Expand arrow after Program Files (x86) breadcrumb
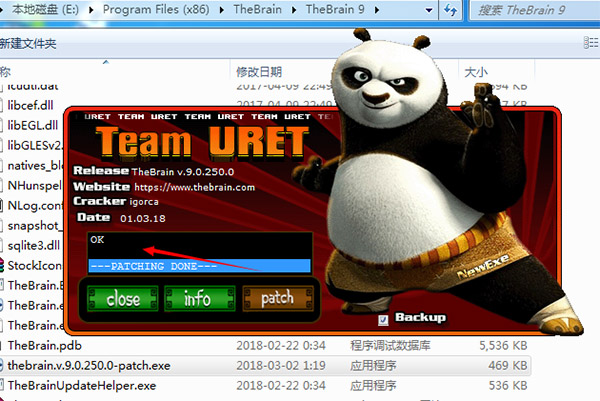Image resolution: width=600 pixels, height=401 pixels. click(222, 10)
